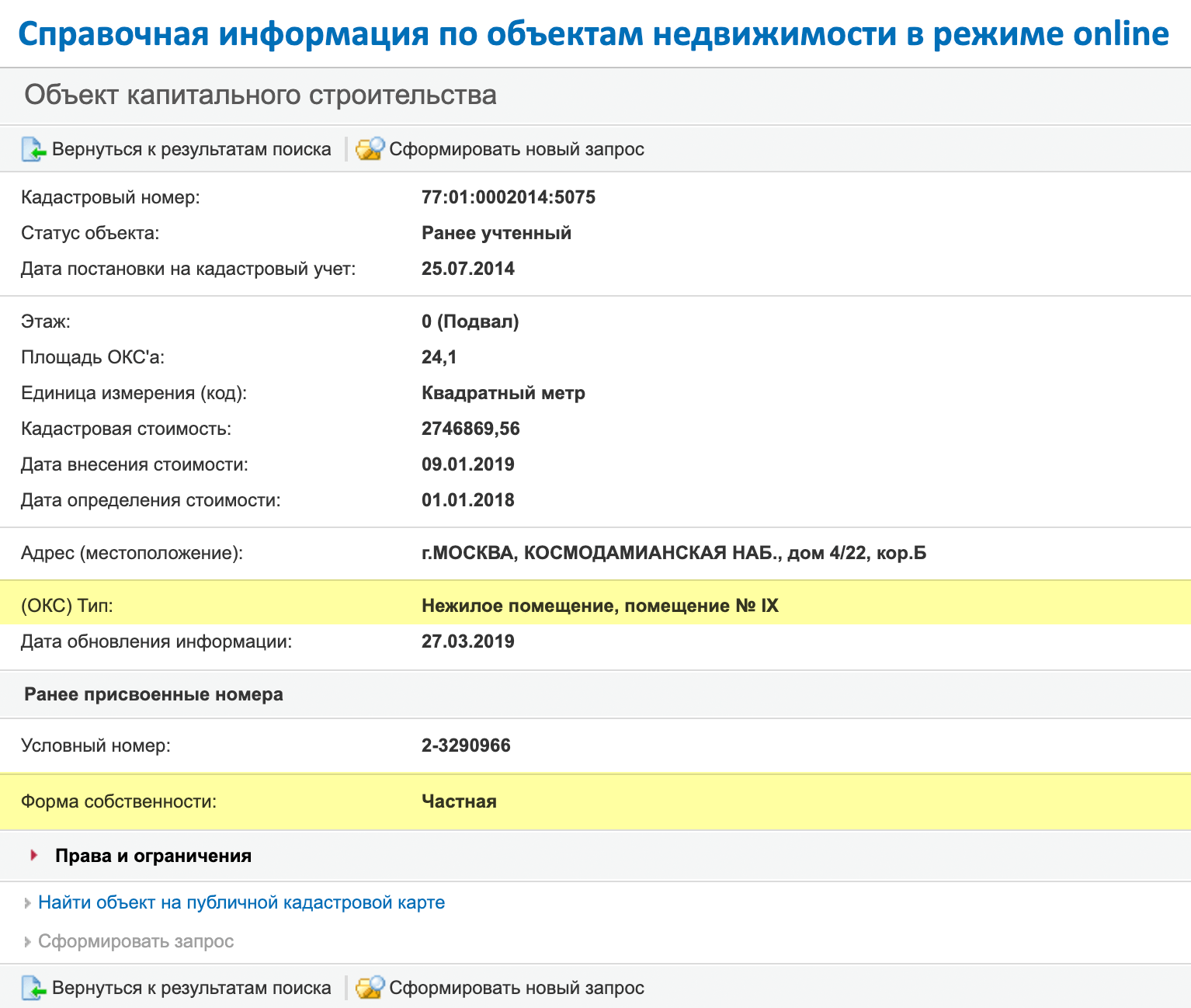Select the highlighted 'Частная' ownership value
This screenshot has width=1191, height=1008.
point(459,801)
